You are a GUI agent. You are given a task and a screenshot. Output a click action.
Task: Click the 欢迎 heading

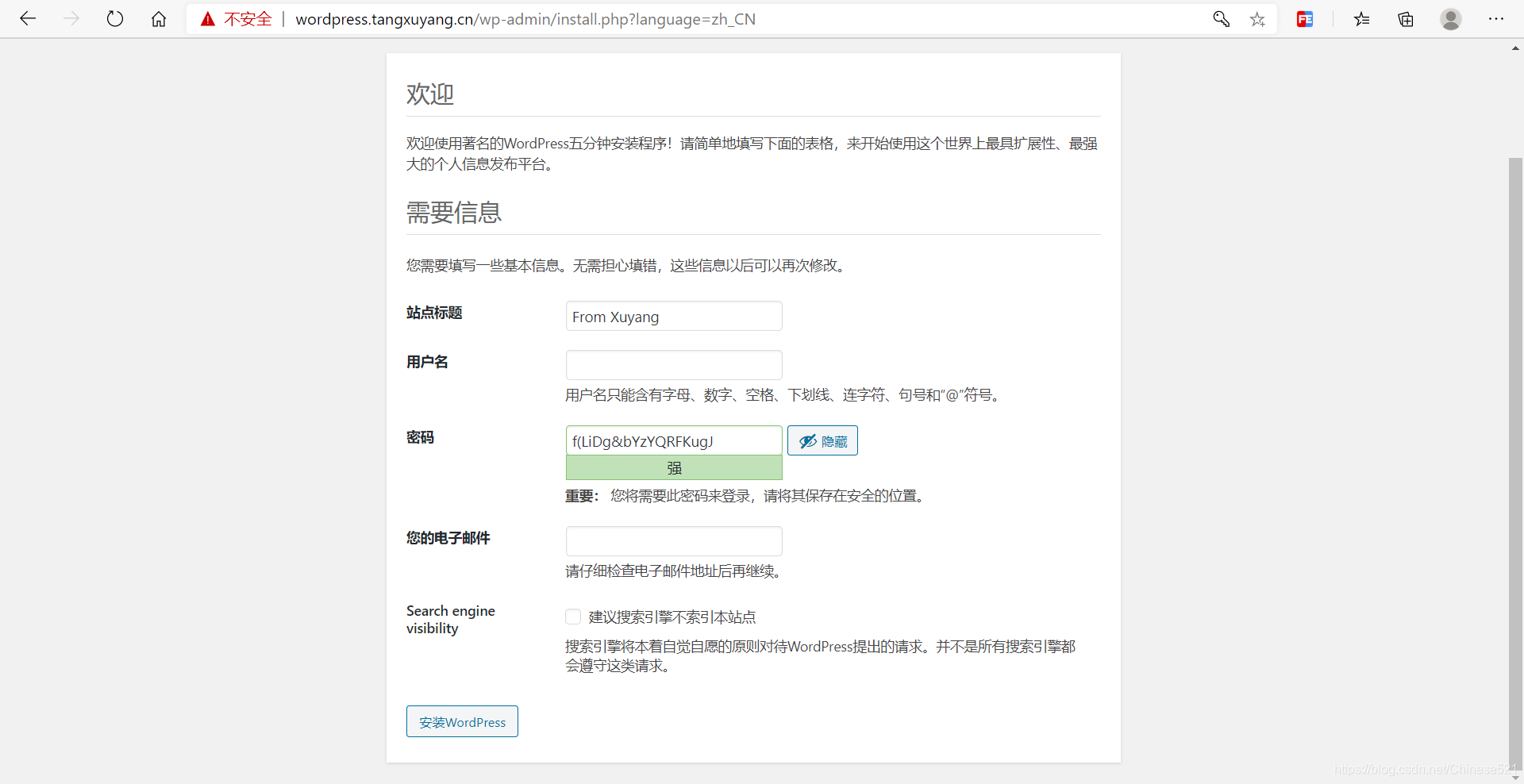coord(430,94)
